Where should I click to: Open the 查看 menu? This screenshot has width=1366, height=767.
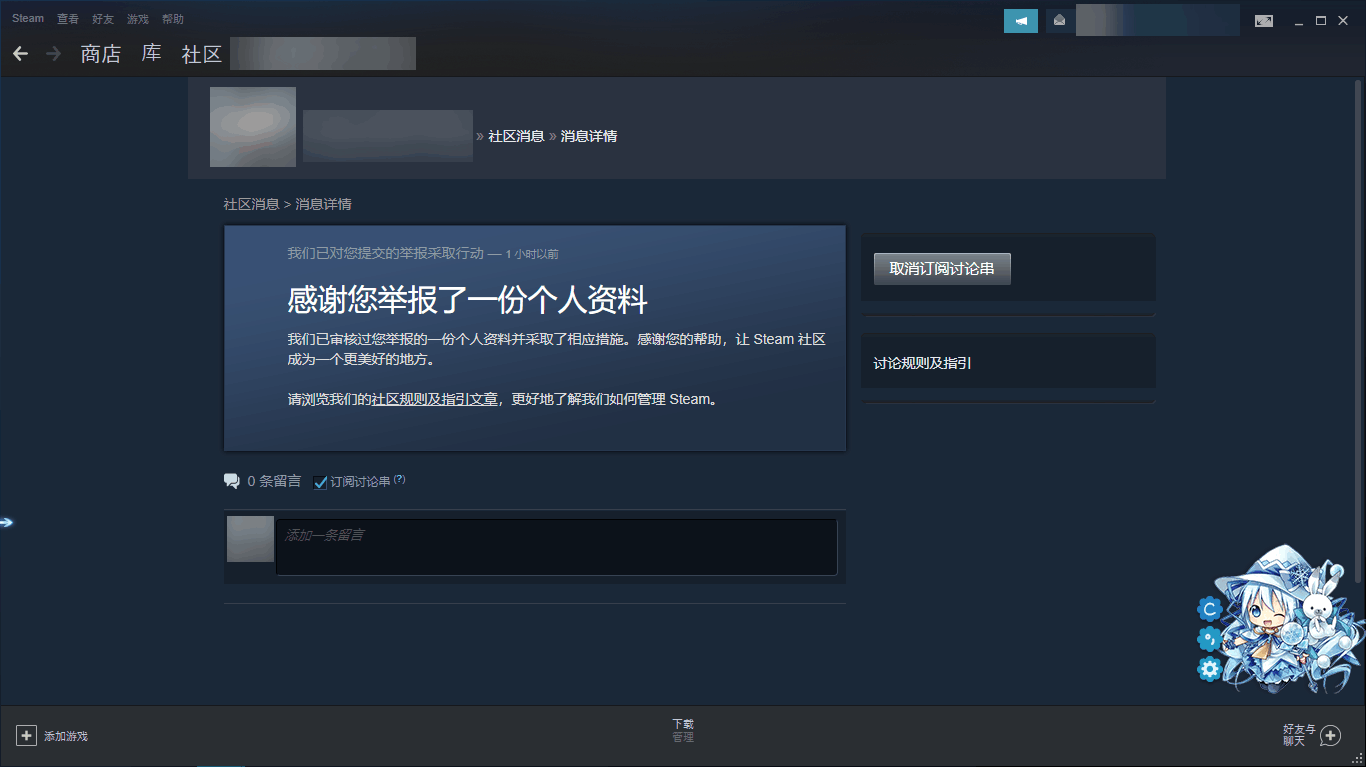pos(68,19)
